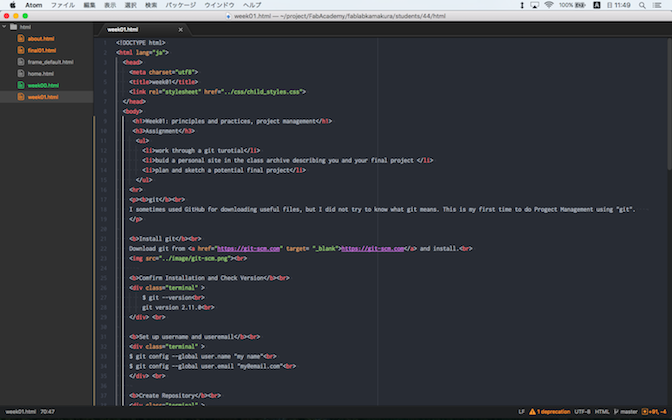
Task: Click the first https://git-scm.com href link
Action: 249,249
